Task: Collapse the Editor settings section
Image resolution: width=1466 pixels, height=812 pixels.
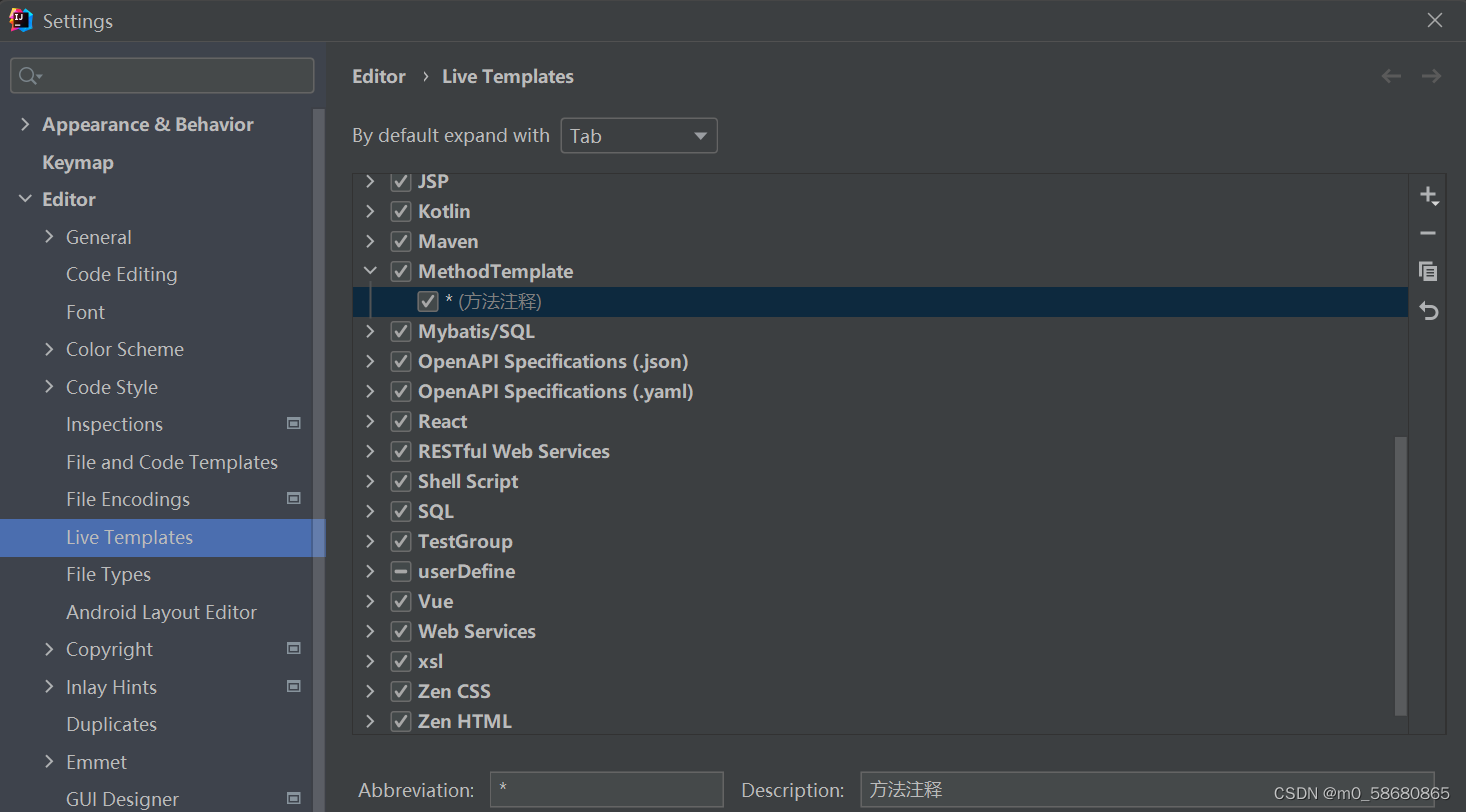Action: 25,199
